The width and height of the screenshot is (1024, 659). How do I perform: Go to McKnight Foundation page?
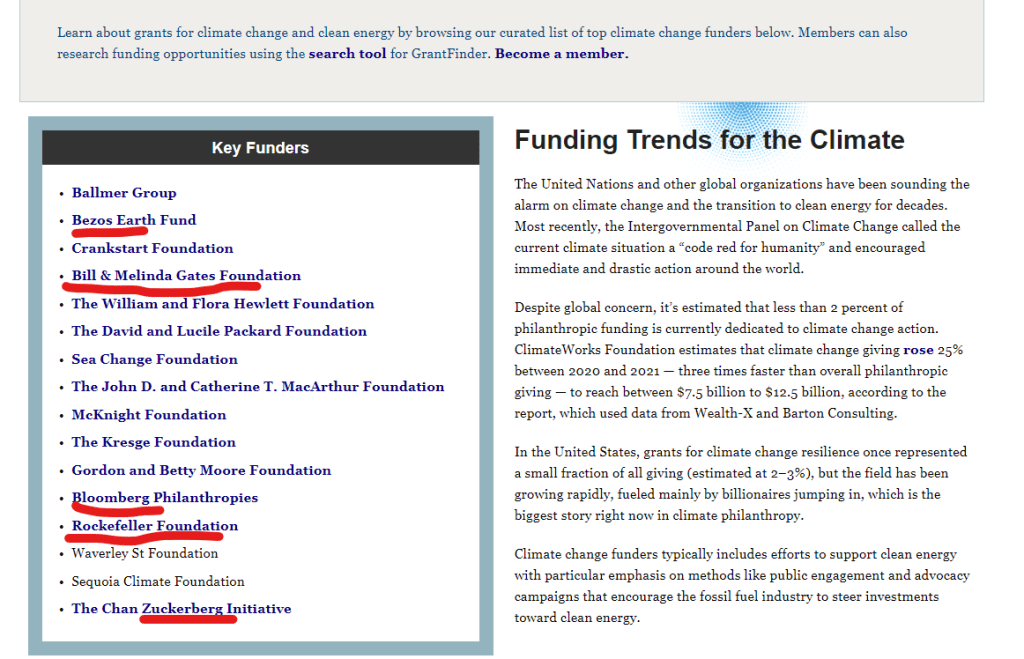pyautogui.click(x=149, y=415)
